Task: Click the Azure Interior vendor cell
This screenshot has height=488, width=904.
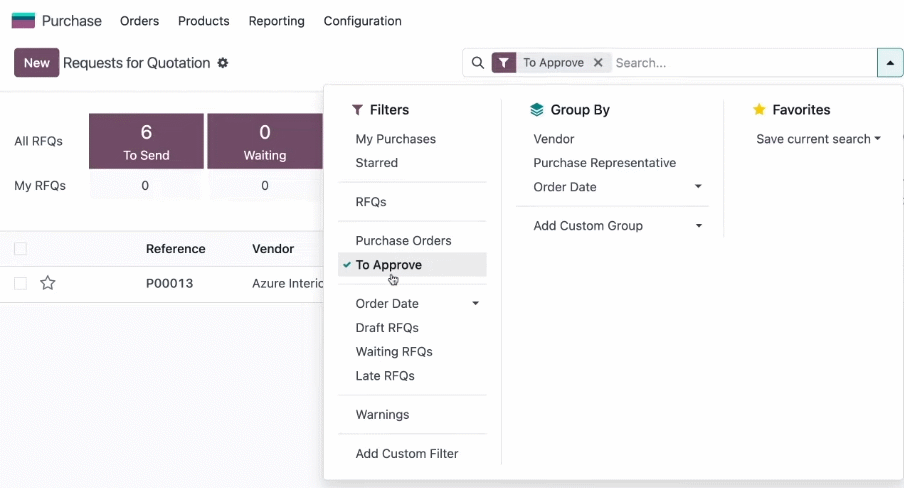Action: (x=288, y=283)
